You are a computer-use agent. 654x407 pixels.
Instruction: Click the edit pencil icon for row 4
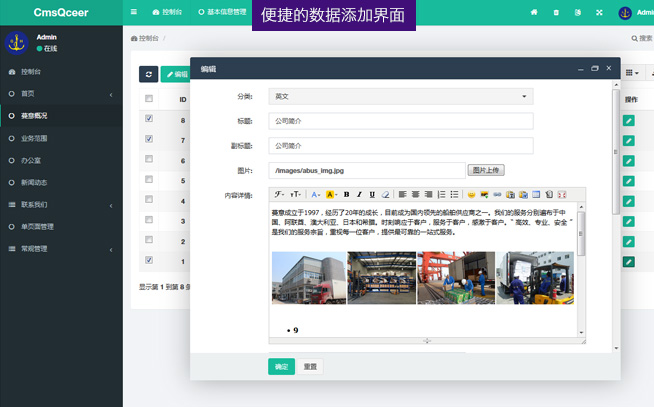click(x=629, y=201)
